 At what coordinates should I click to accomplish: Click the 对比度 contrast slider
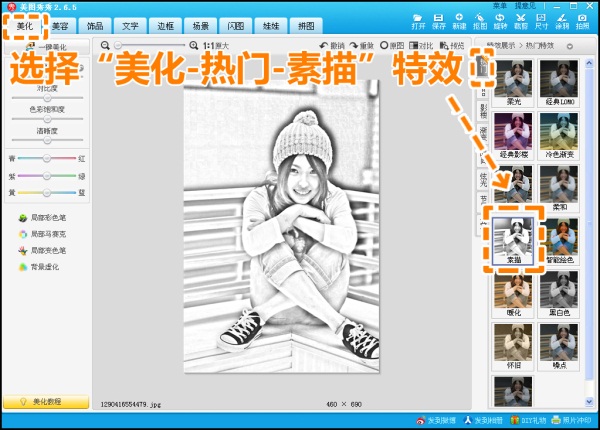[45, 97]
